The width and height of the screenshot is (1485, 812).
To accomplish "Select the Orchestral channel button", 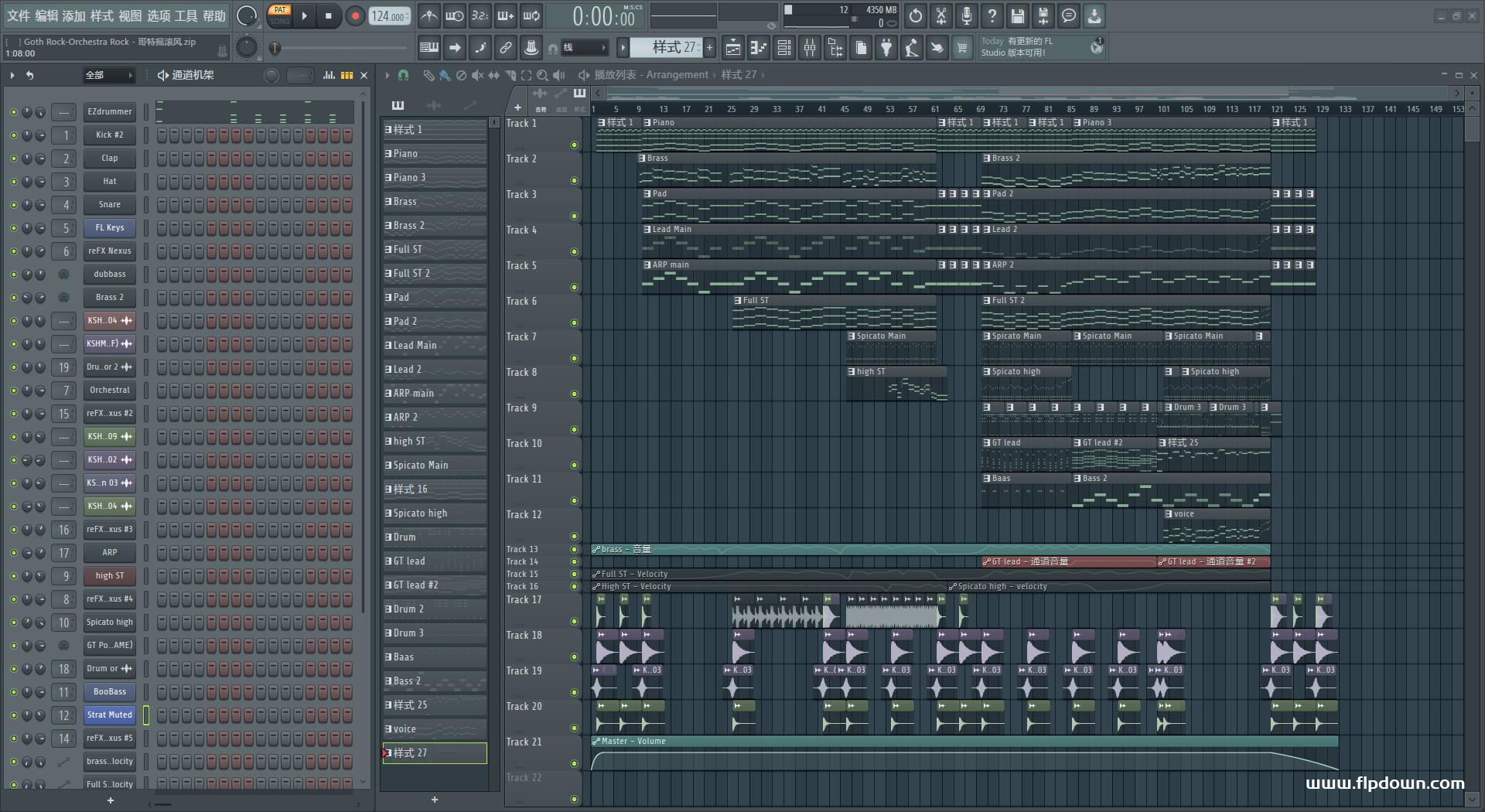I will tap(109, 391).
